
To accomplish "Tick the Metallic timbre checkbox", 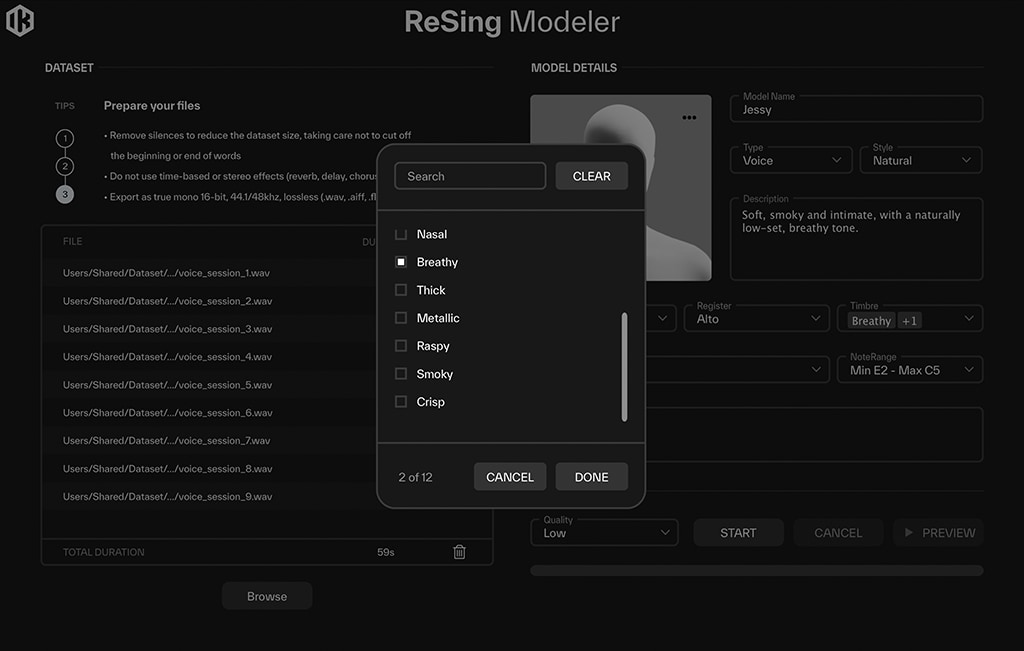I will click(401, 317).
